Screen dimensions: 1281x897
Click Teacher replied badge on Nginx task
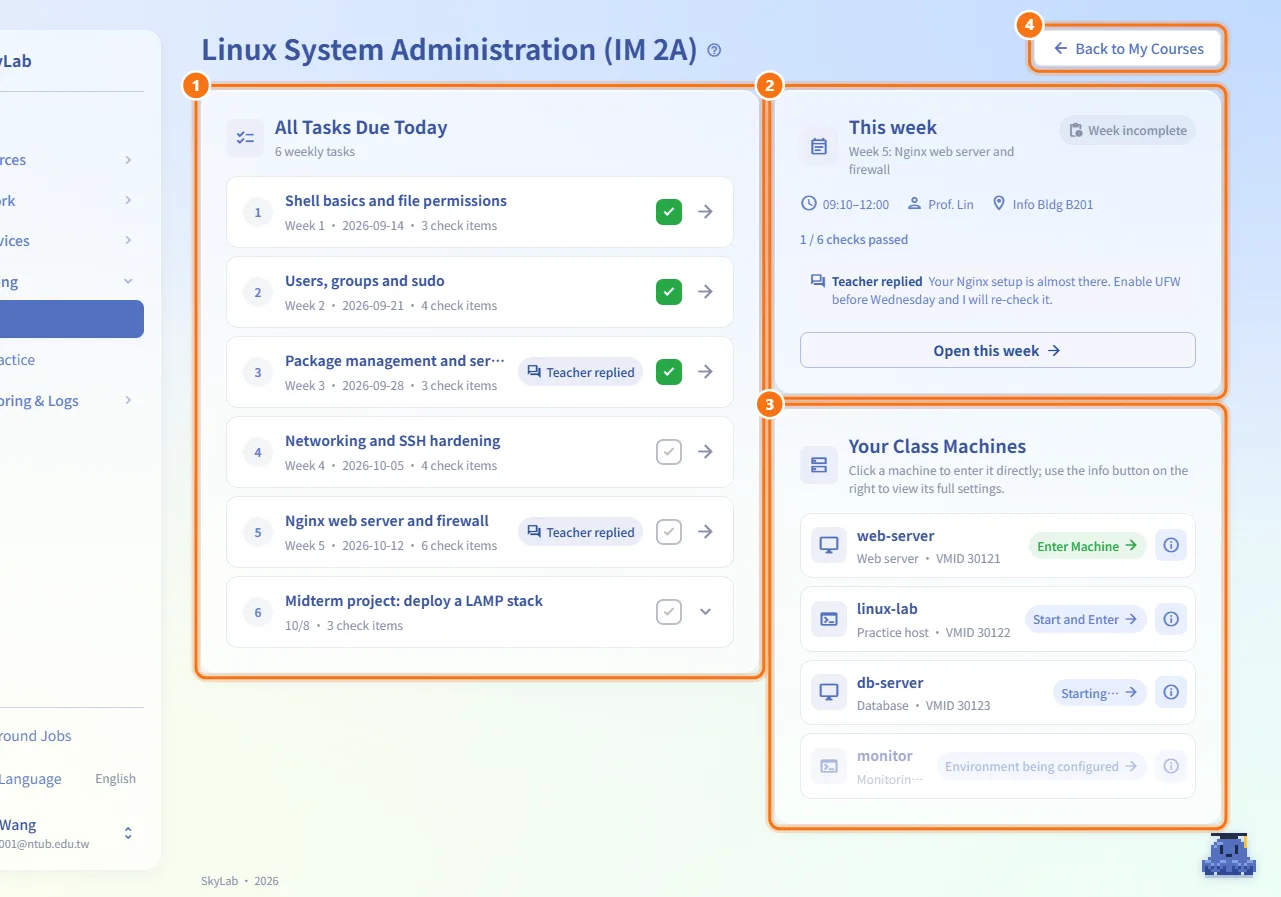tap(580, 532)
